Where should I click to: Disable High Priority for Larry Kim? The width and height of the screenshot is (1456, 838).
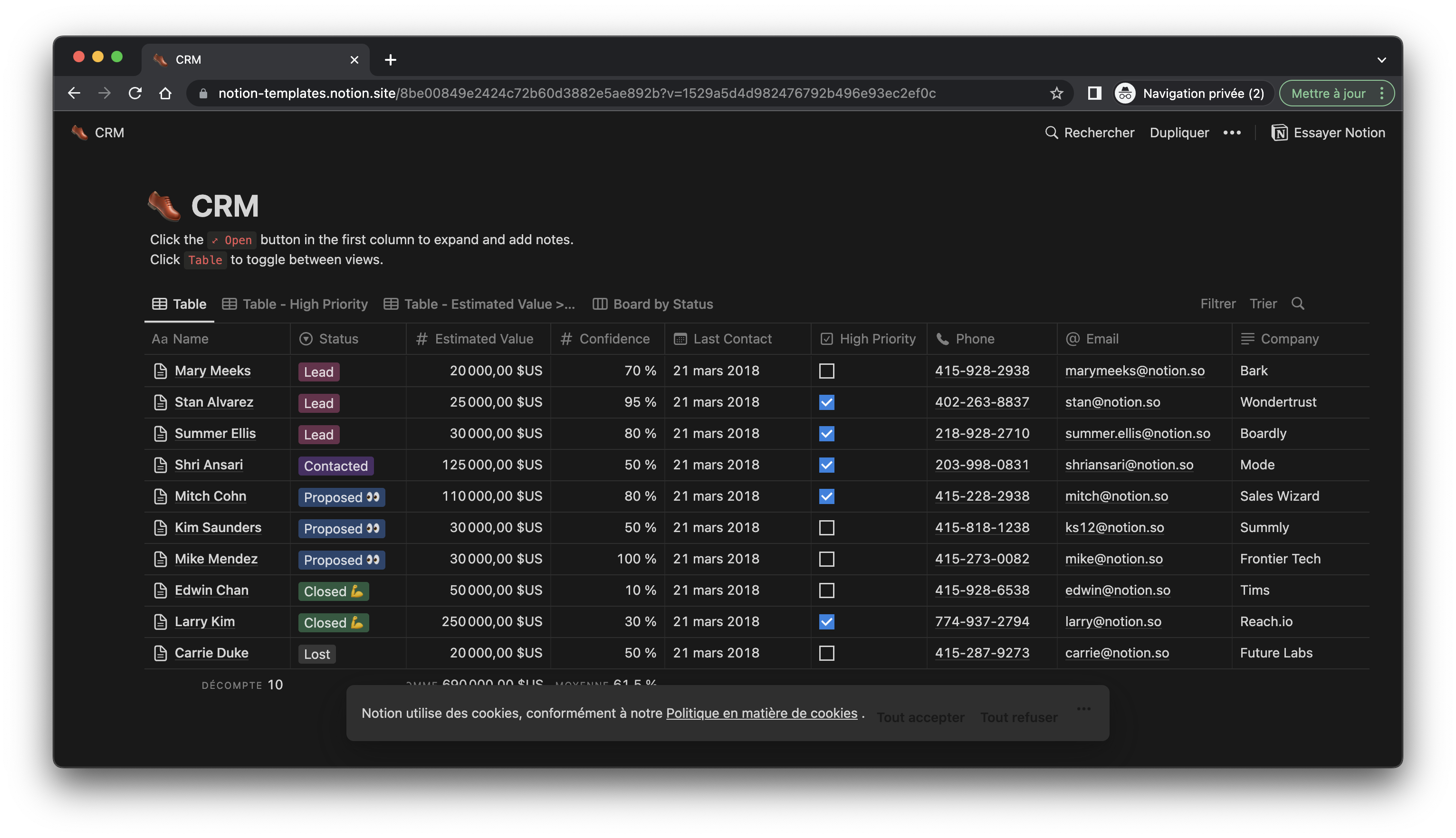point(827,621)
